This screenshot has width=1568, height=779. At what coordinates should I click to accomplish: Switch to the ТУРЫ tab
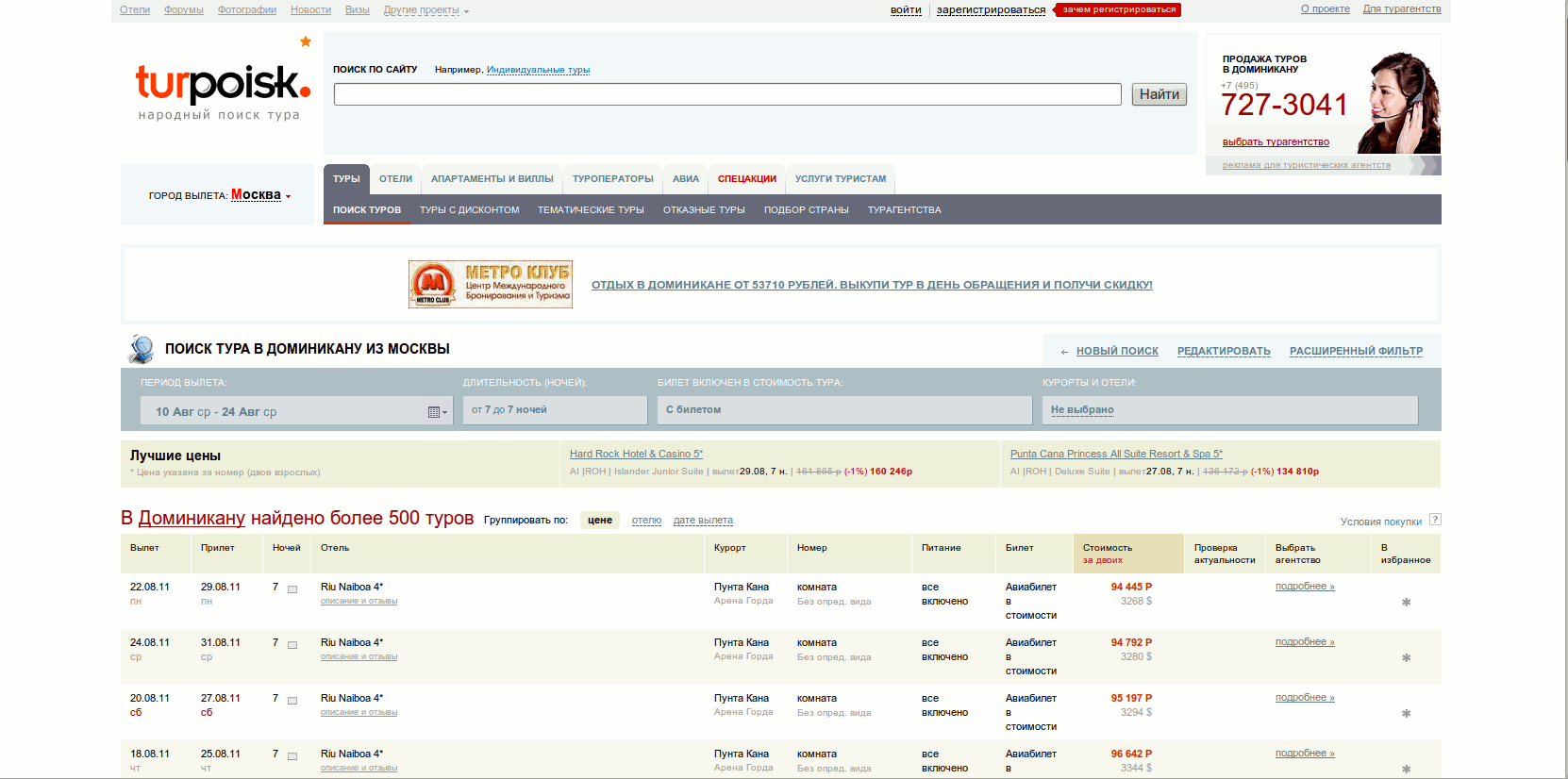click(x=346, y=179)
